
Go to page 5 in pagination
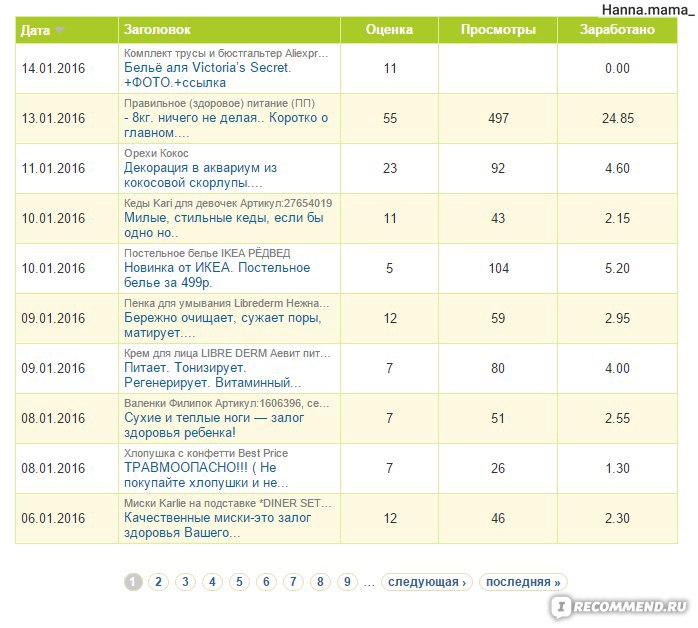(239, 582)
